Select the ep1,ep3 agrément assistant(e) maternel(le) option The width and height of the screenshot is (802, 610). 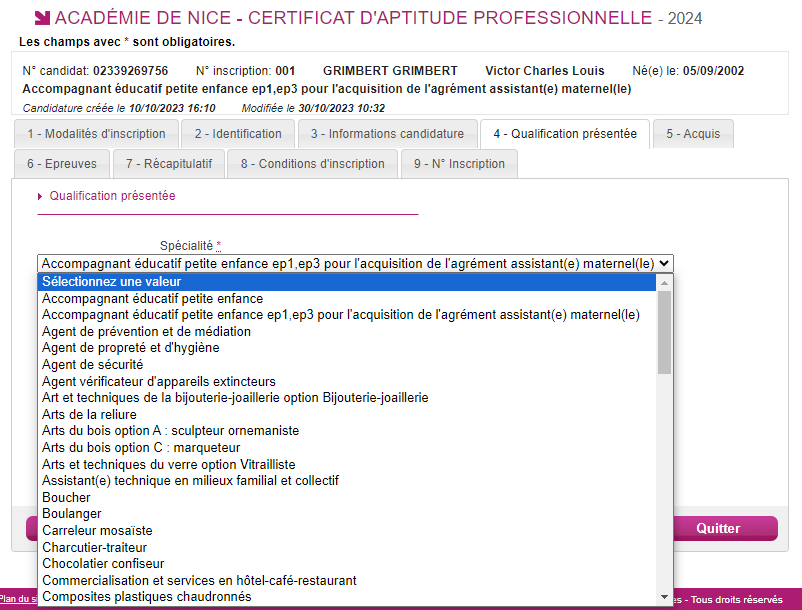click(x=347, y=315)
